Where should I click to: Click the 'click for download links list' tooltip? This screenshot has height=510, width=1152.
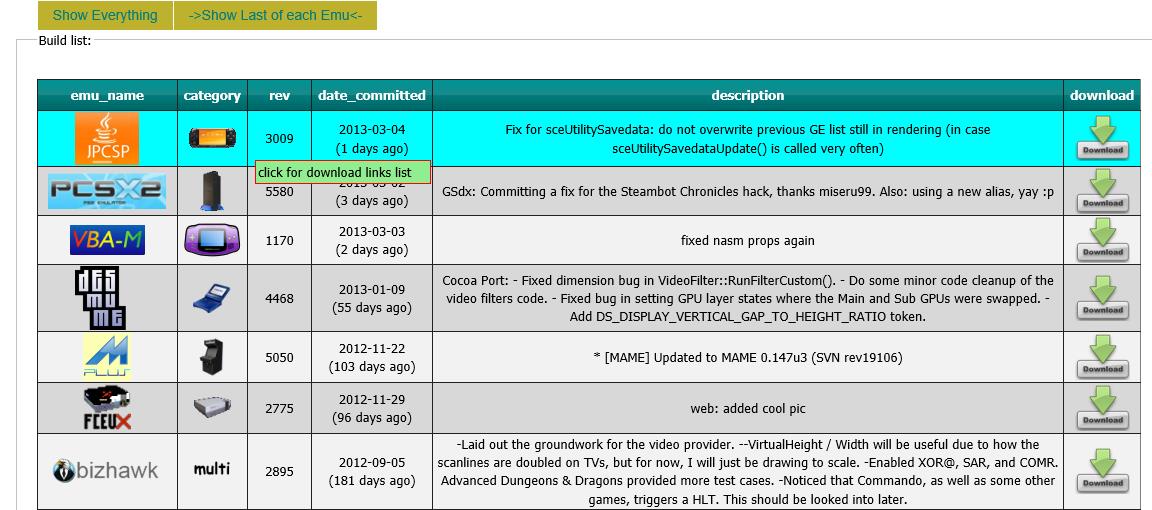pos(343,173)
